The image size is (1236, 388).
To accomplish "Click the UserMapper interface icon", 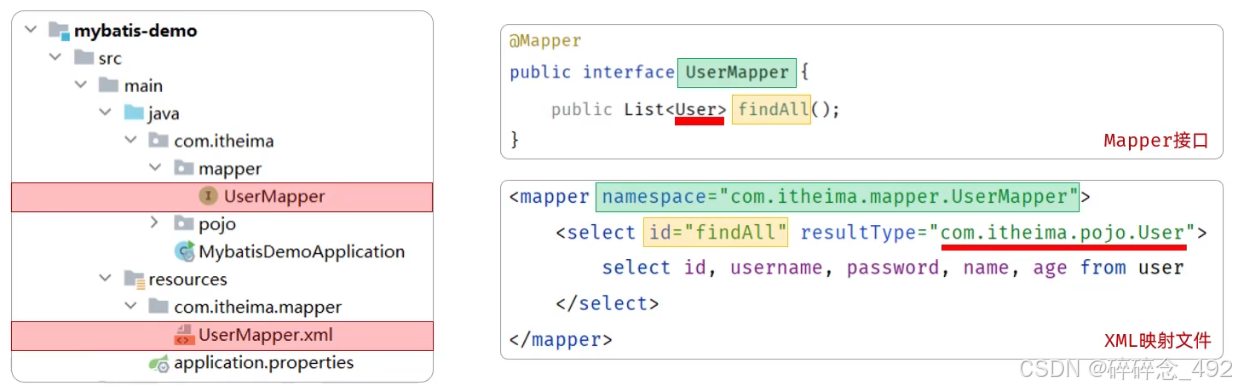I will point(208,197).
